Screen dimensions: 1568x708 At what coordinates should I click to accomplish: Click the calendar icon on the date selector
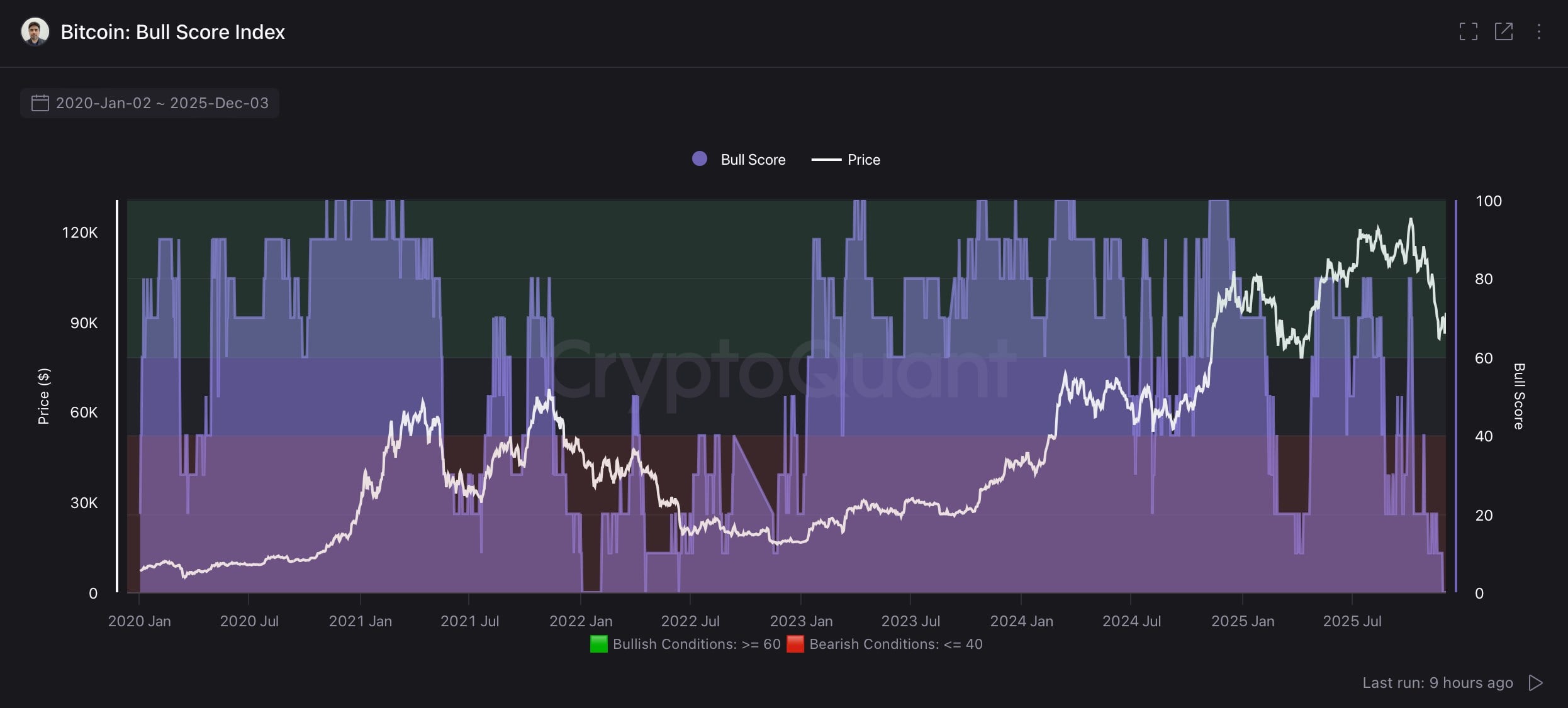[40, 103]
